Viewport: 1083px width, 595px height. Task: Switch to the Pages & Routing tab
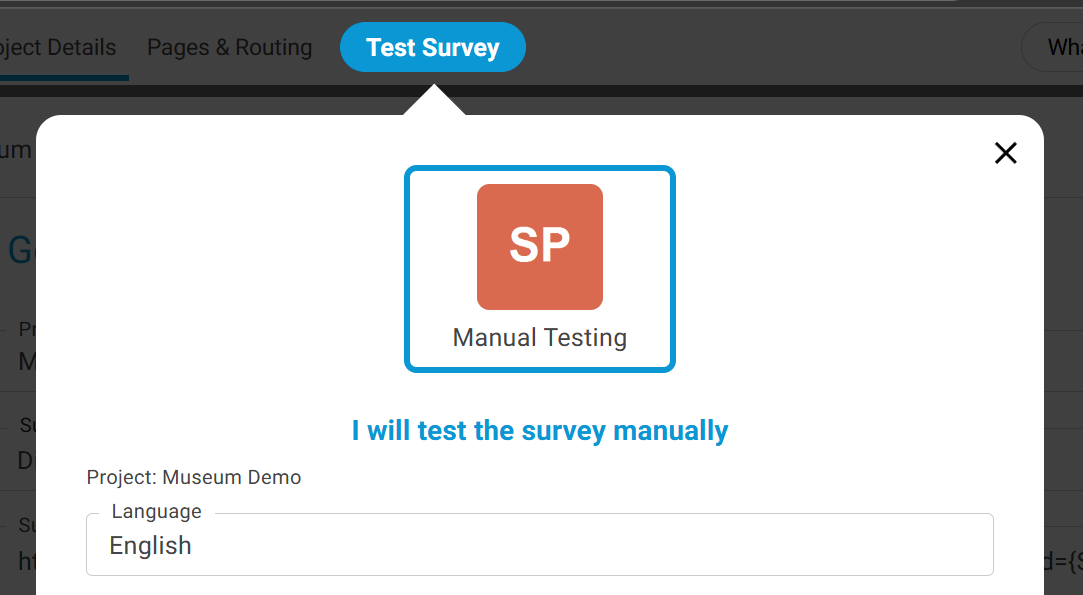coord(229,47)
